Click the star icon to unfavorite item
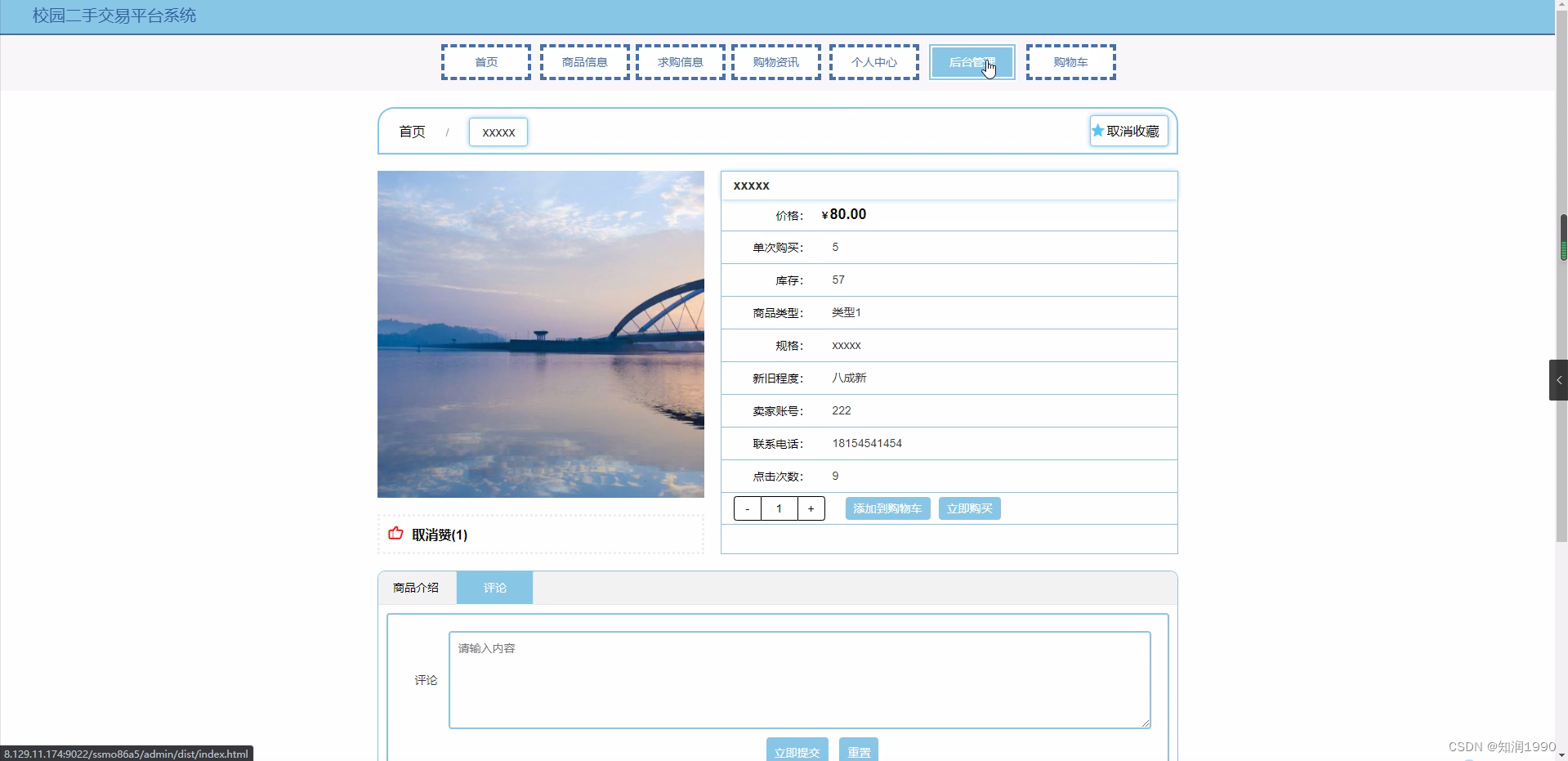 [1097, 130]
